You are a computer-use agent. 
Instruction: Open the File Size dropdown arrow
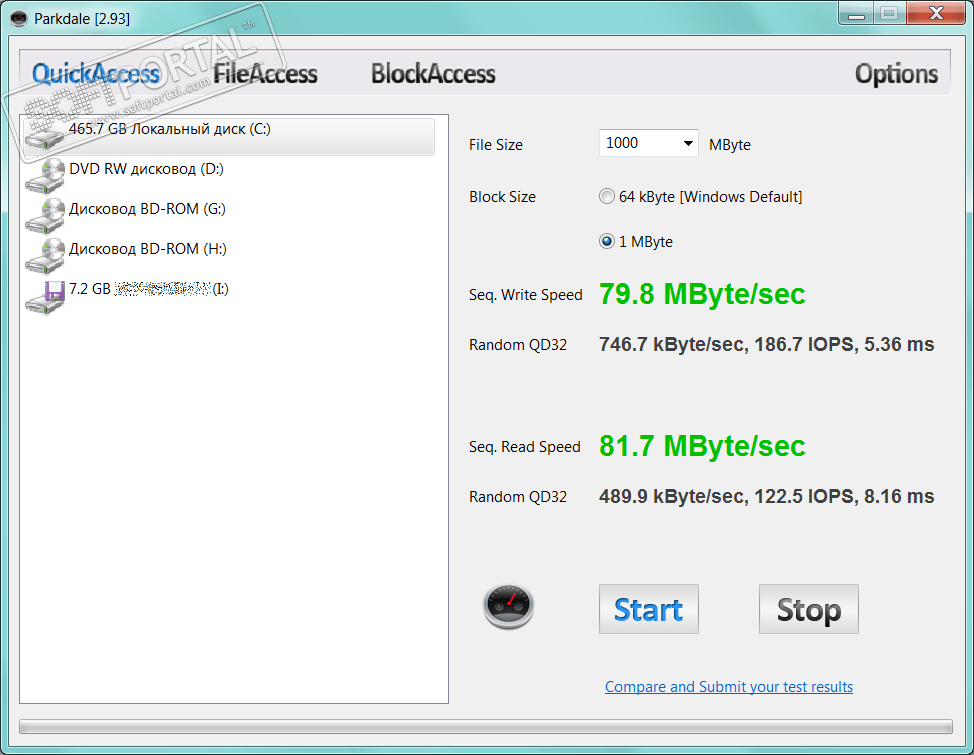point(688,144)
